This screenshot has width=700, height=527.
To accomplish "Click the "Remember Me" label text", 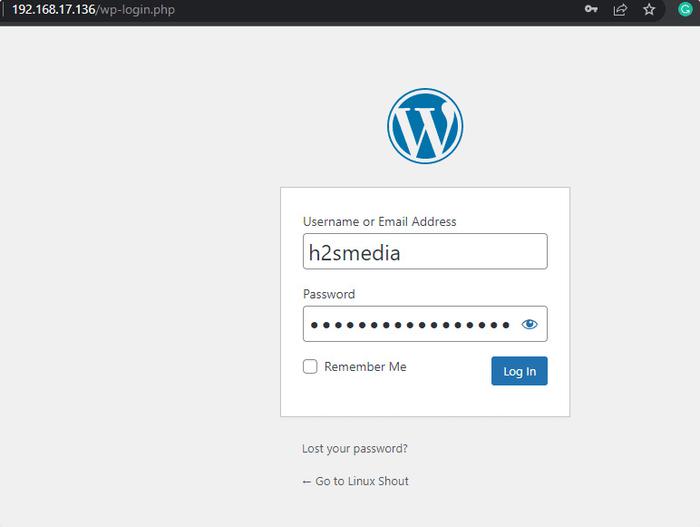I will (365, 367).
